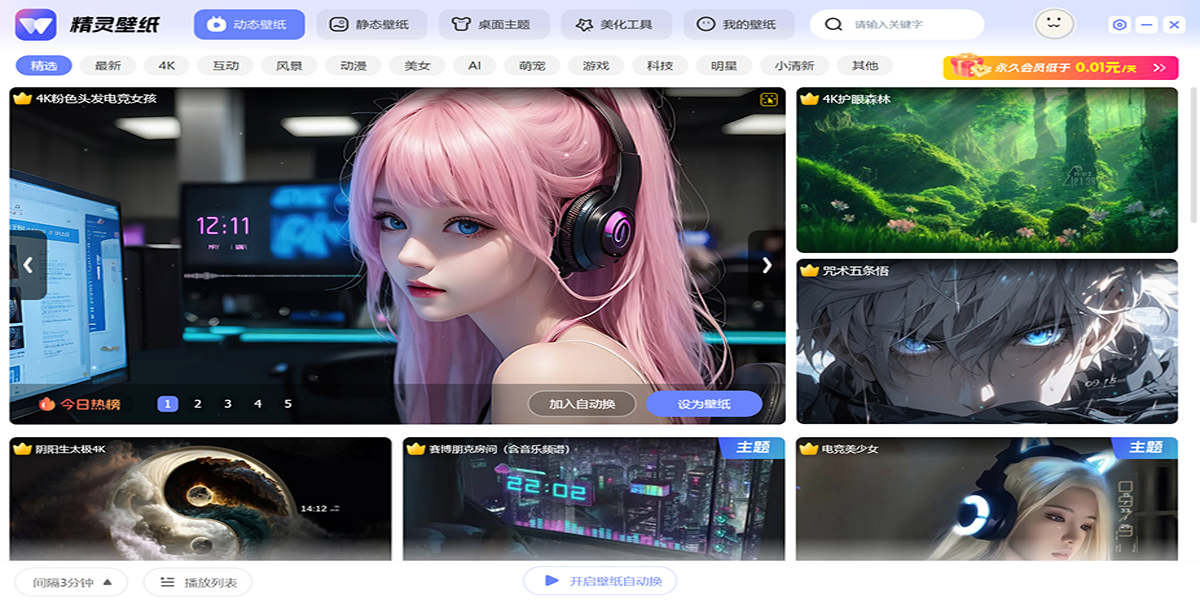
Task: Click the 今日热榜 flame icon
Action: [46, 404]
